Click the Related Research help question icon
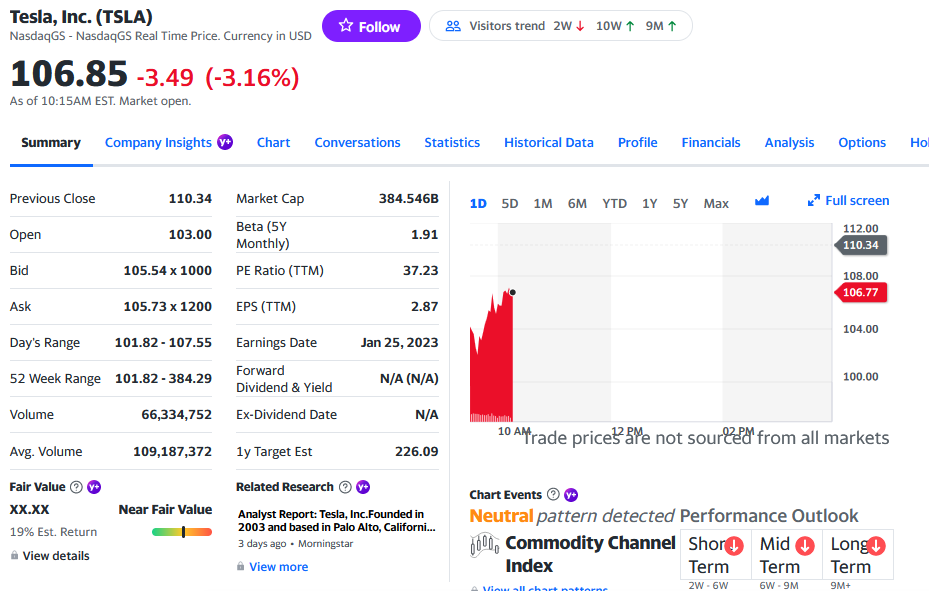The width and height of the screenshot is (929, 591). point(345,487)
